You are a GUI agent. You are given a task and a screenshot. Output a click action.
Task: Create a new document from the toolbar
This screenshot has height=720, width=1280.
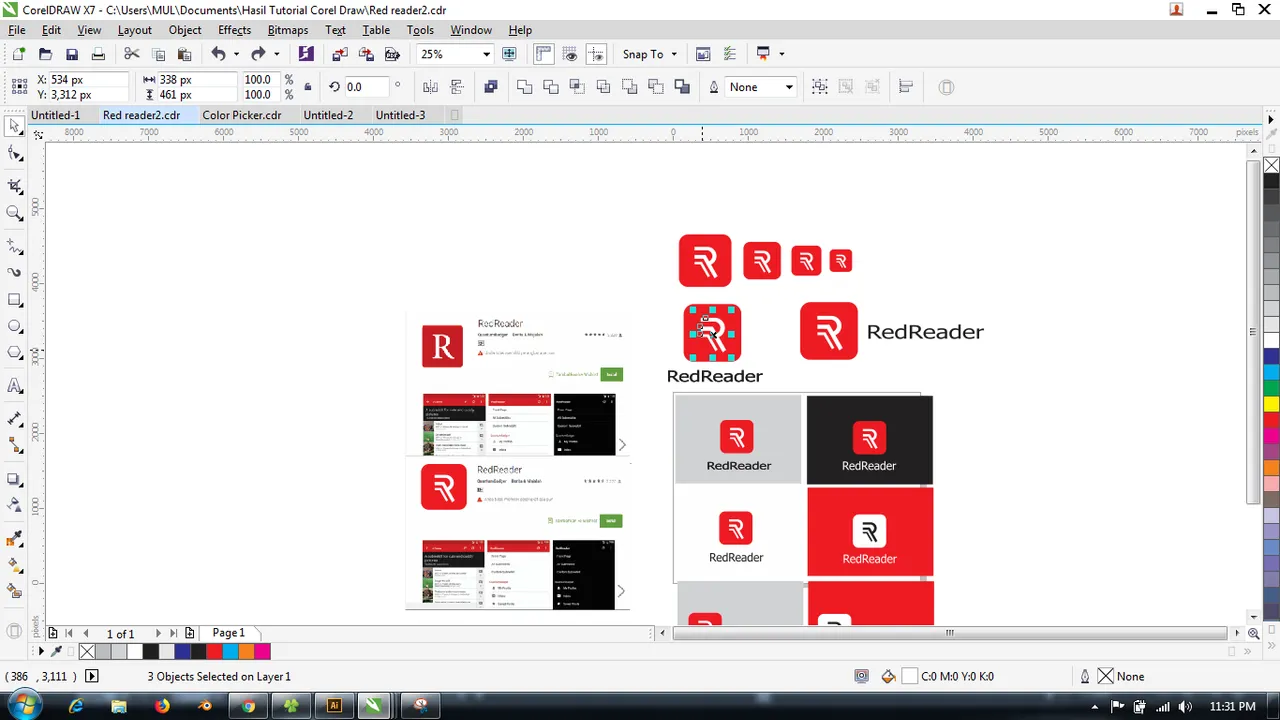18,54
